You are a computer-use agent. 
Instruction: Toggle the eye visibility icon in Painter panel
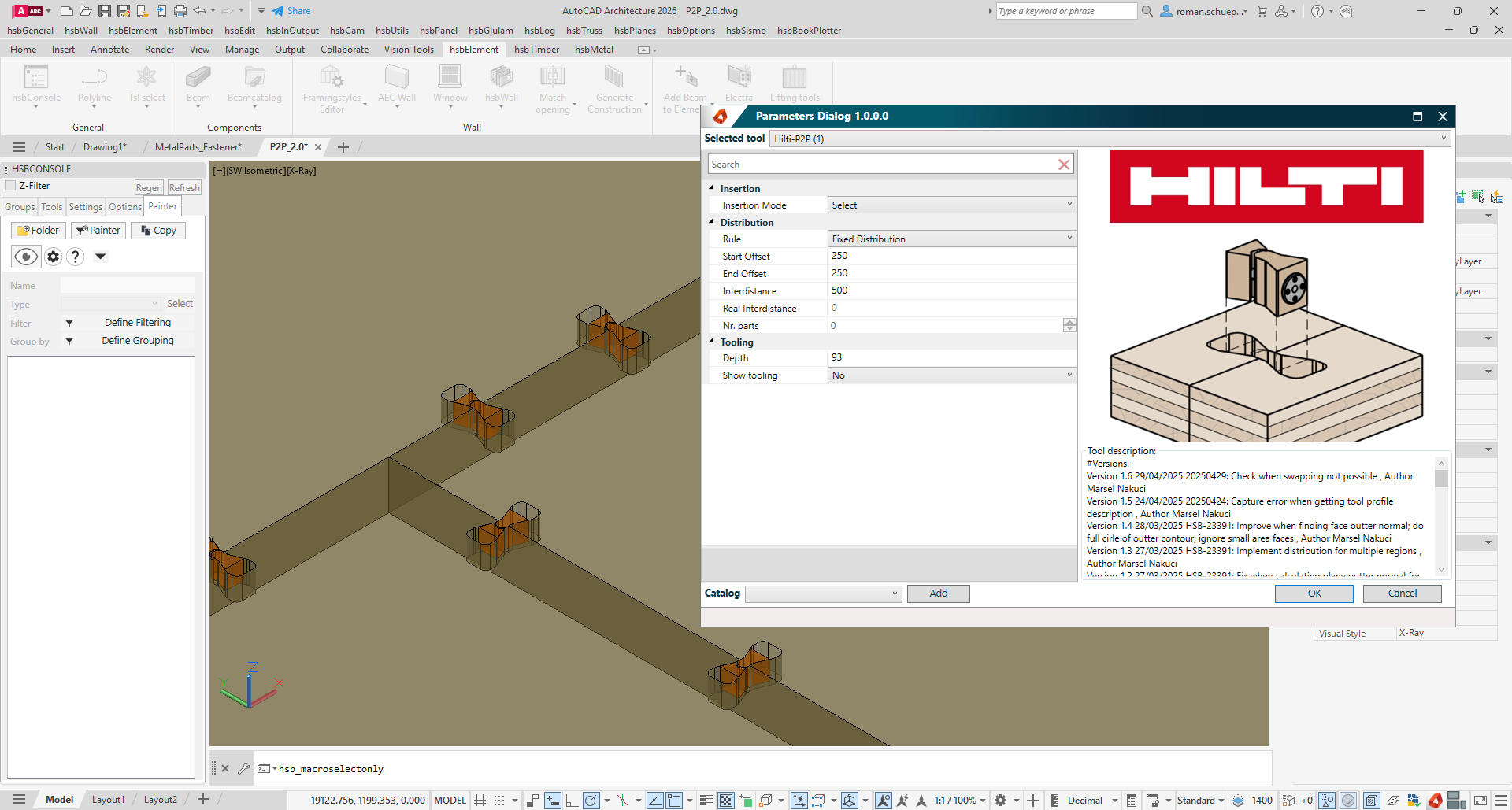coord(25,256)
